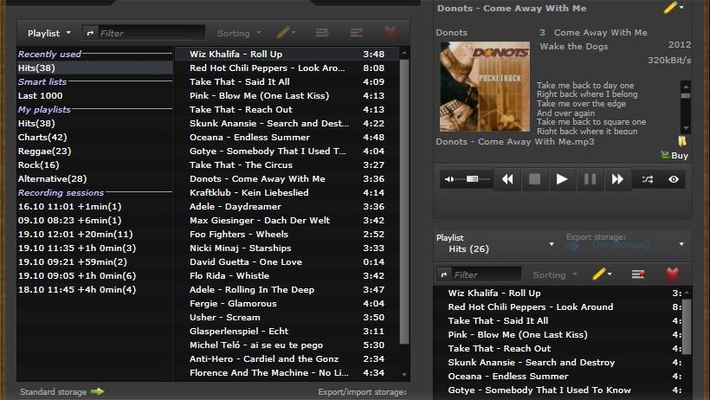The width and height of the screenshot is (710, 400).
Task: Click into the left Filter input field
Action: point(151,33)
